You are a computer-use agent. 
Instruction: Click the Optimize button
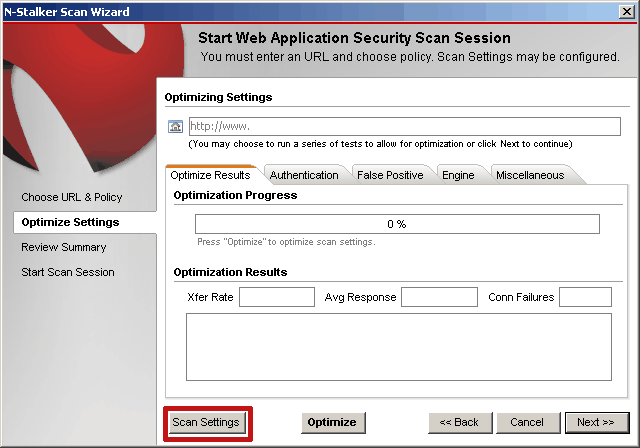(332, 422)
